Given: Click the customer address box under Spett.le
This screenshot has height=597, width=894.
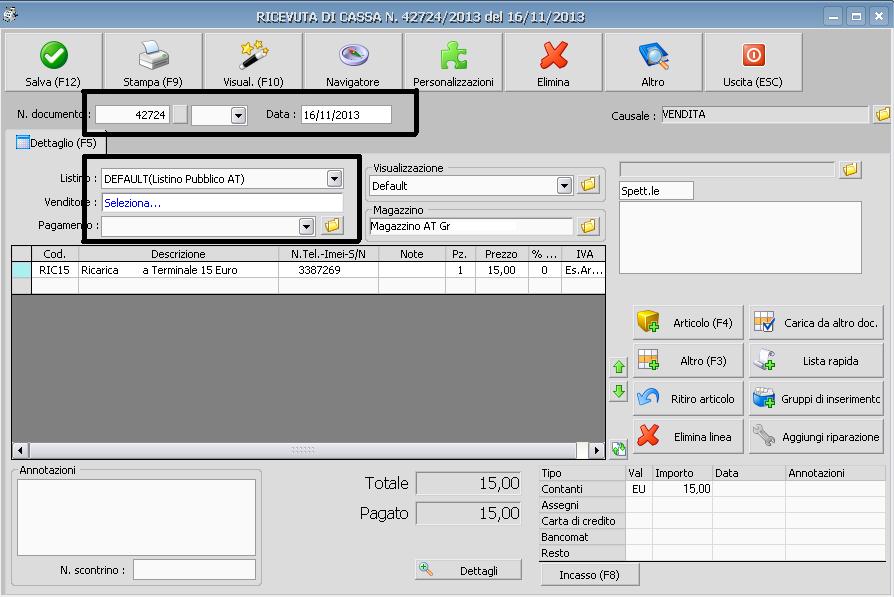Looking at the screenshot, I should click(740, 237).
